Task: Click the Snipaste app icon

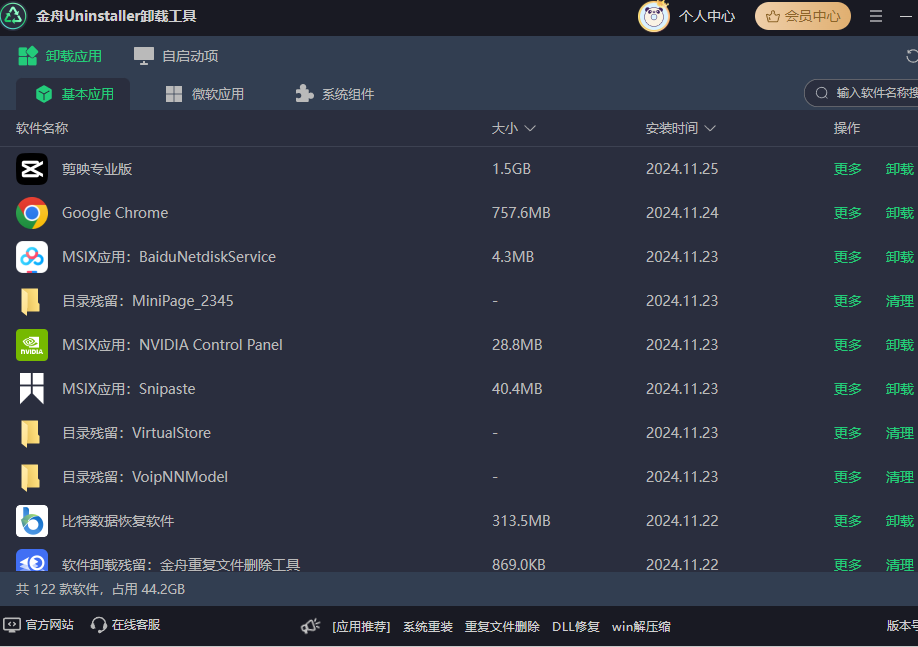Action: tap(32, 389)
